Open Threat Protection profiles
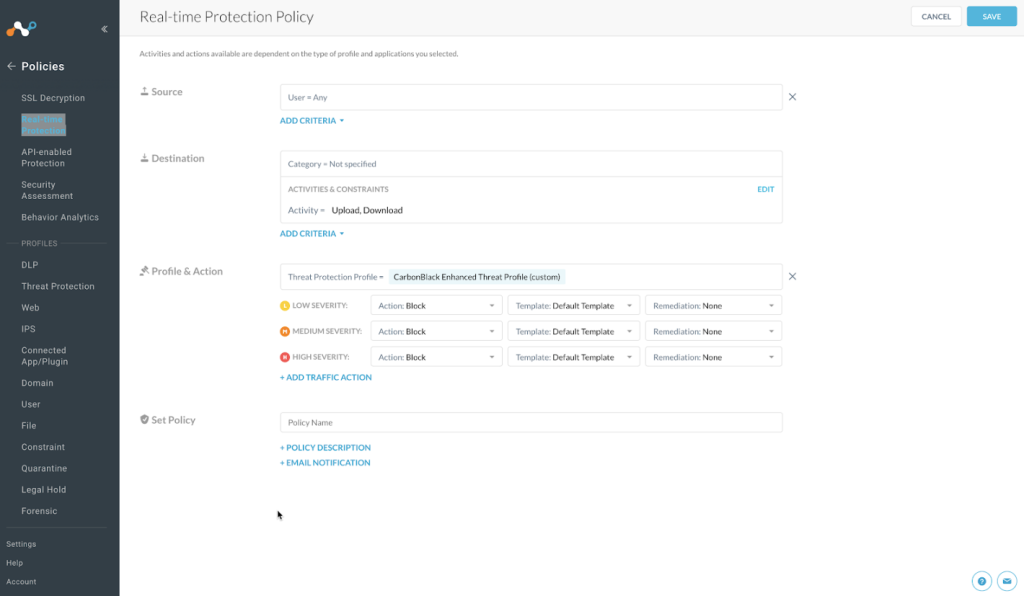Screen dimensions: 1024x596 57,287
